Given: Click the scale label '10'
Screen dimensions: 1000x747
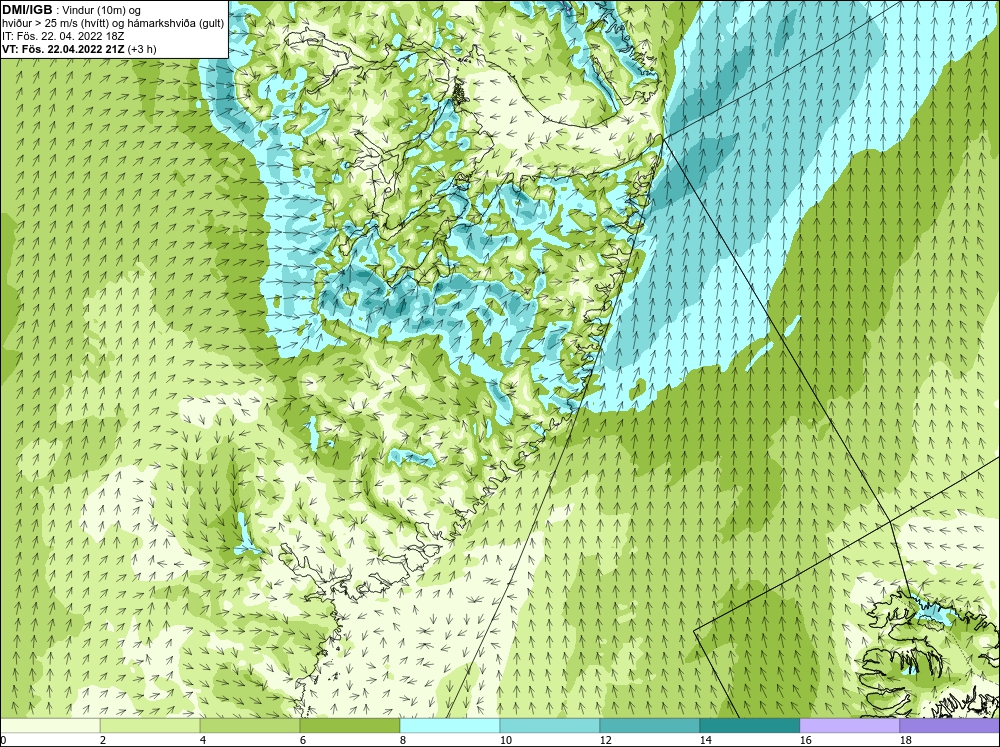Looking at the screenshot, I should click(x=506, y=740).
